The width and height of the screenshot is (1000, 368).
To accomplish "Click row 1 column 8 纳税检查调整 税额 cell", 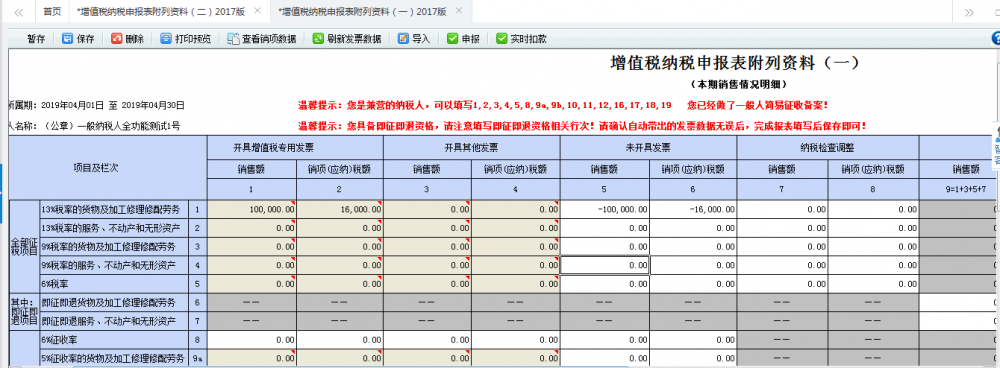I will point(873,209).
